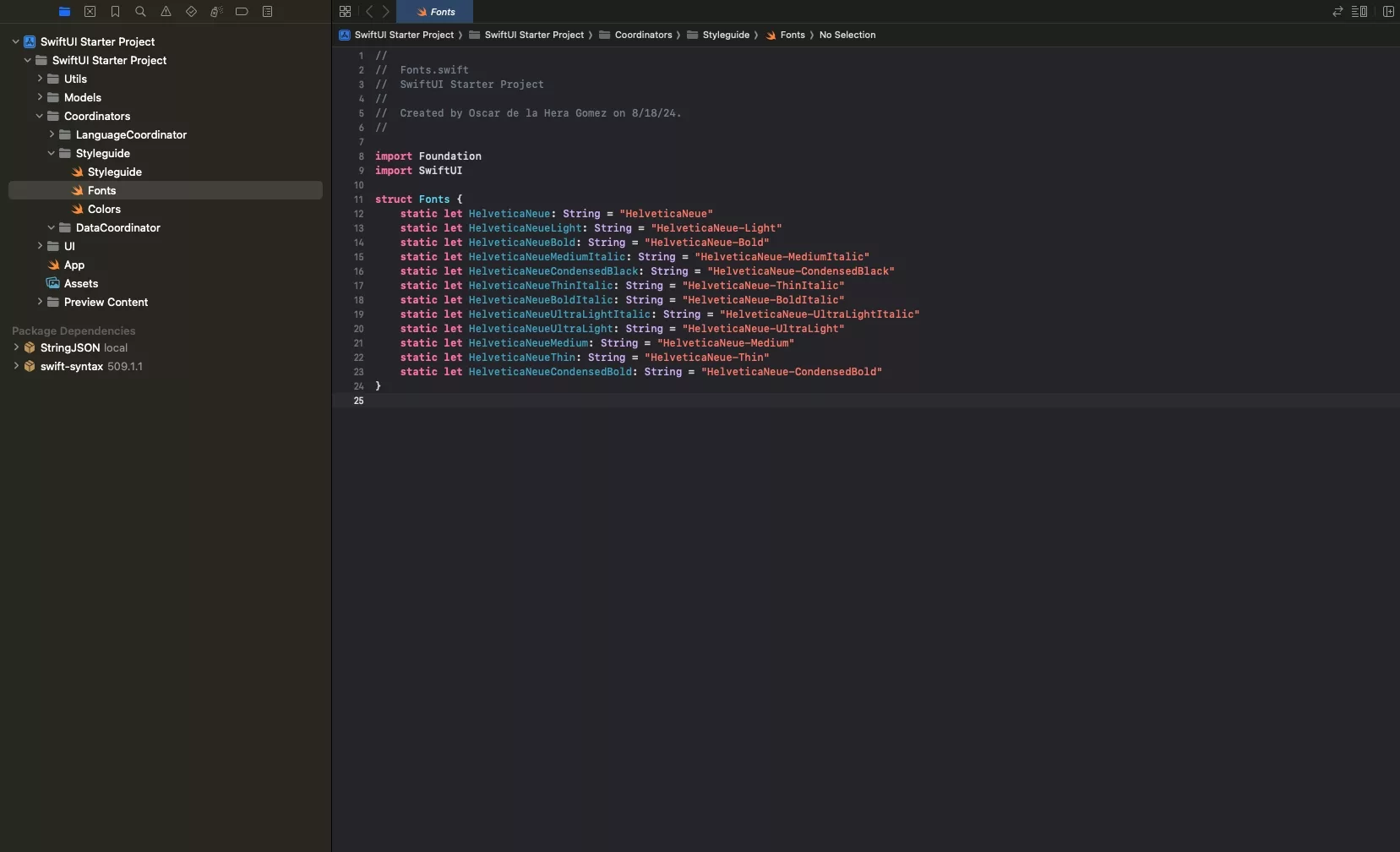Click the "HelveticaNeue-Thin" string literal
Viewport: 1400px width, 852px height.
pyautogui.click(x=707, y=358)
